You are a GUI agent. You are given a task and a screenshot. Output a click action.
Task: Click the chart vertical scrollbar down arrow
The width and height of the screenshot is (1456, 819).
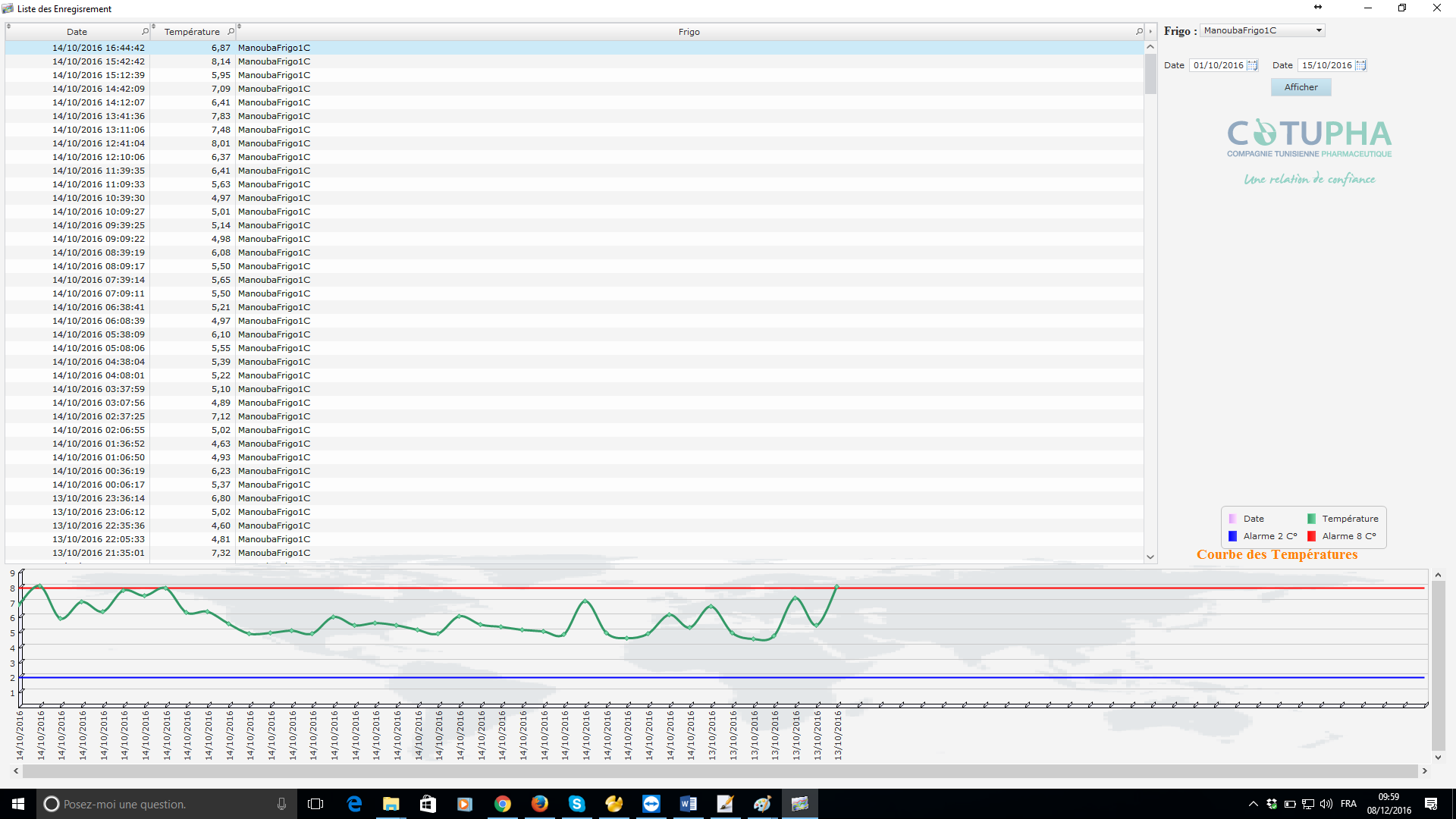1438,757
